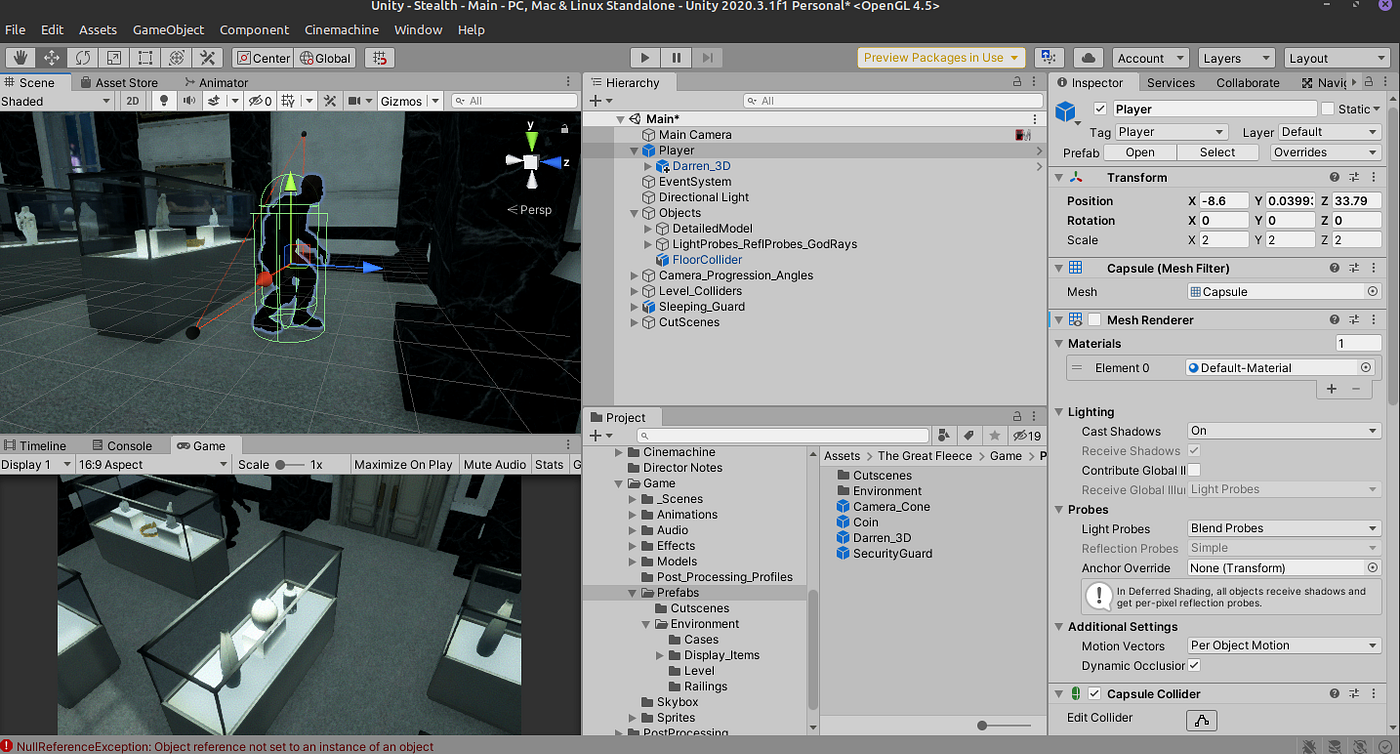Viewport: 1400px width, 754px height.
Task: Select the Scale tool in the toolbar
Action: (113, 58)
